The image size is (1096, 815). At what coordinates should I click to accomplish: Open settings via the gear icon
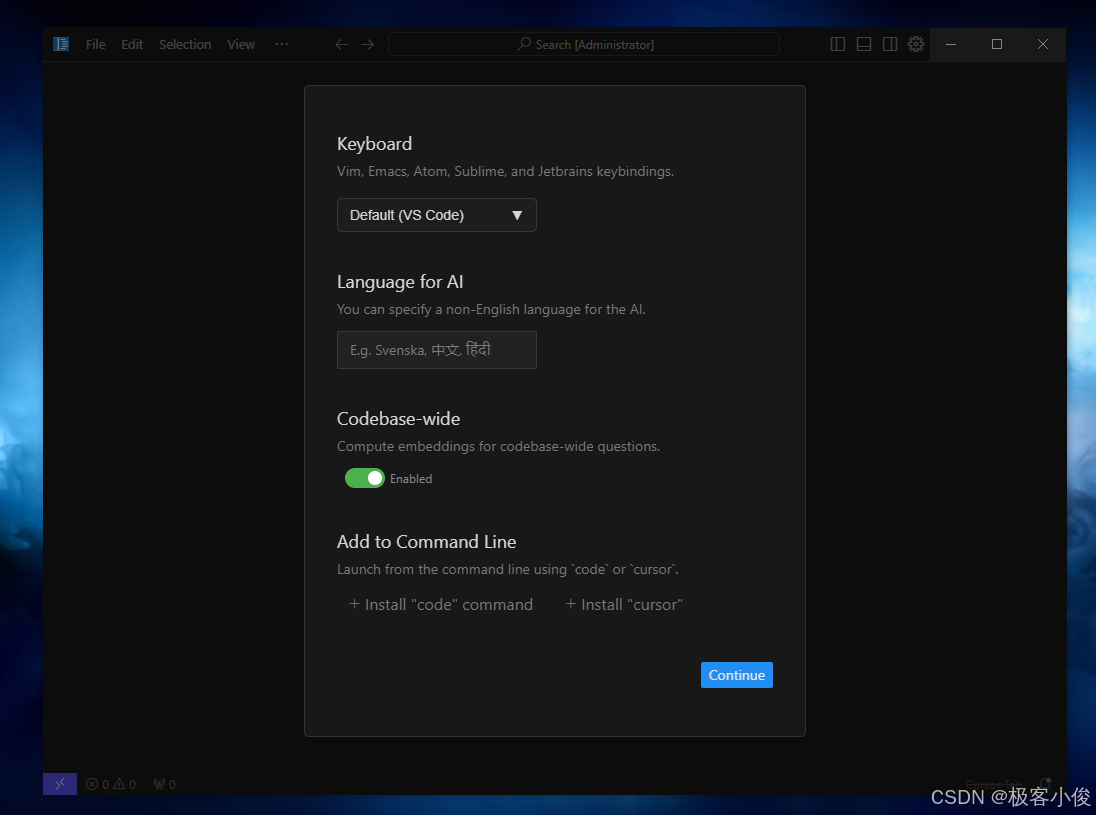click(x=916, y=44)
